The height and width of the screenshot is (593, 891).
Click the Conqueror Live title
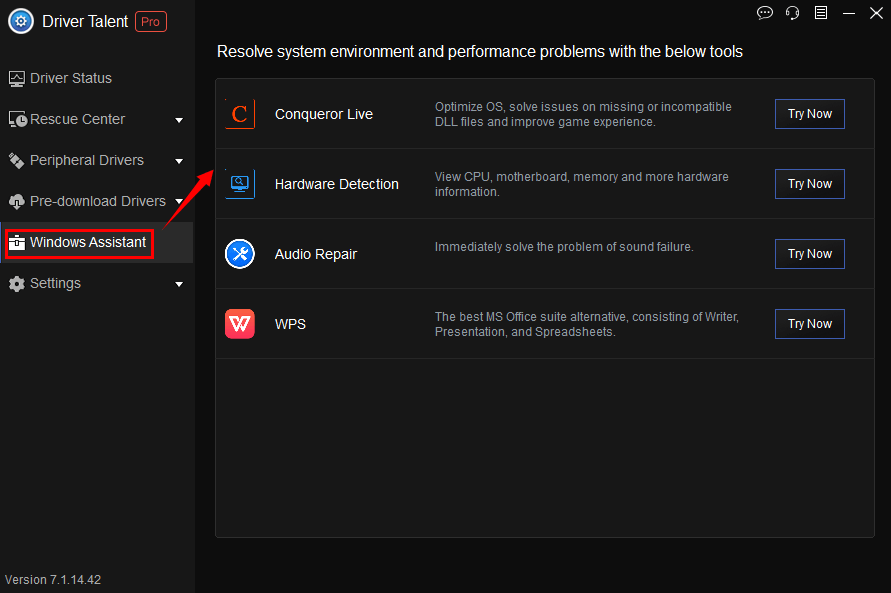click(x=324, y=114)
